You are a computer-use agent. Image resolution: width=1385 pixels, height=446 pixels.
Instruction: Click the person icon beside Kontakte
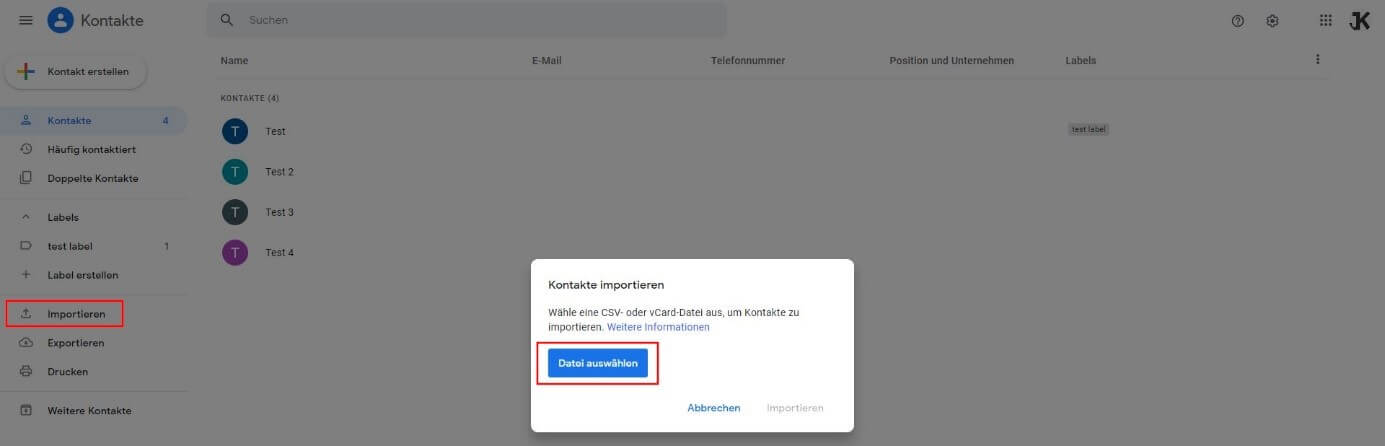(x=26, y=121)
